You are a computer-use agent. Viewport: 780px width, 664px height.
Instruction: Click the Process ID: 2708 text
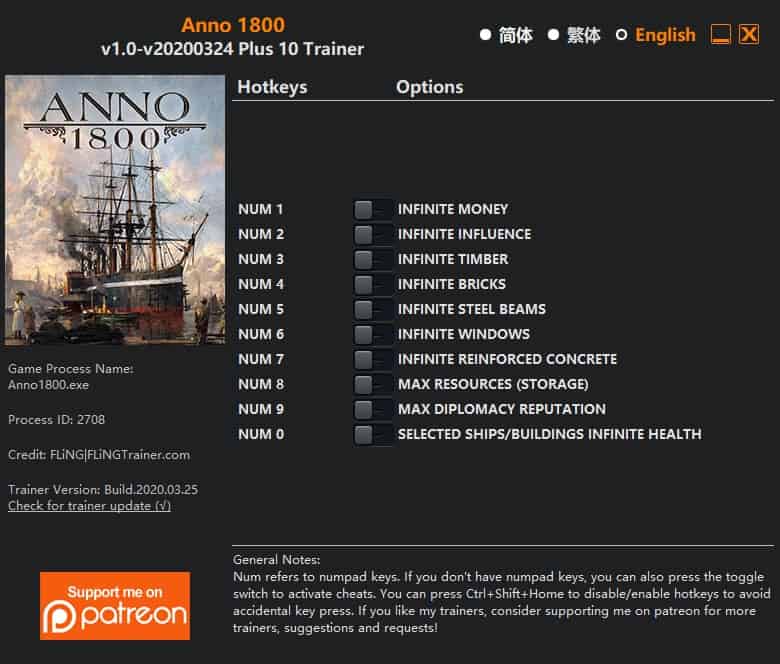[x=56, y=420]
